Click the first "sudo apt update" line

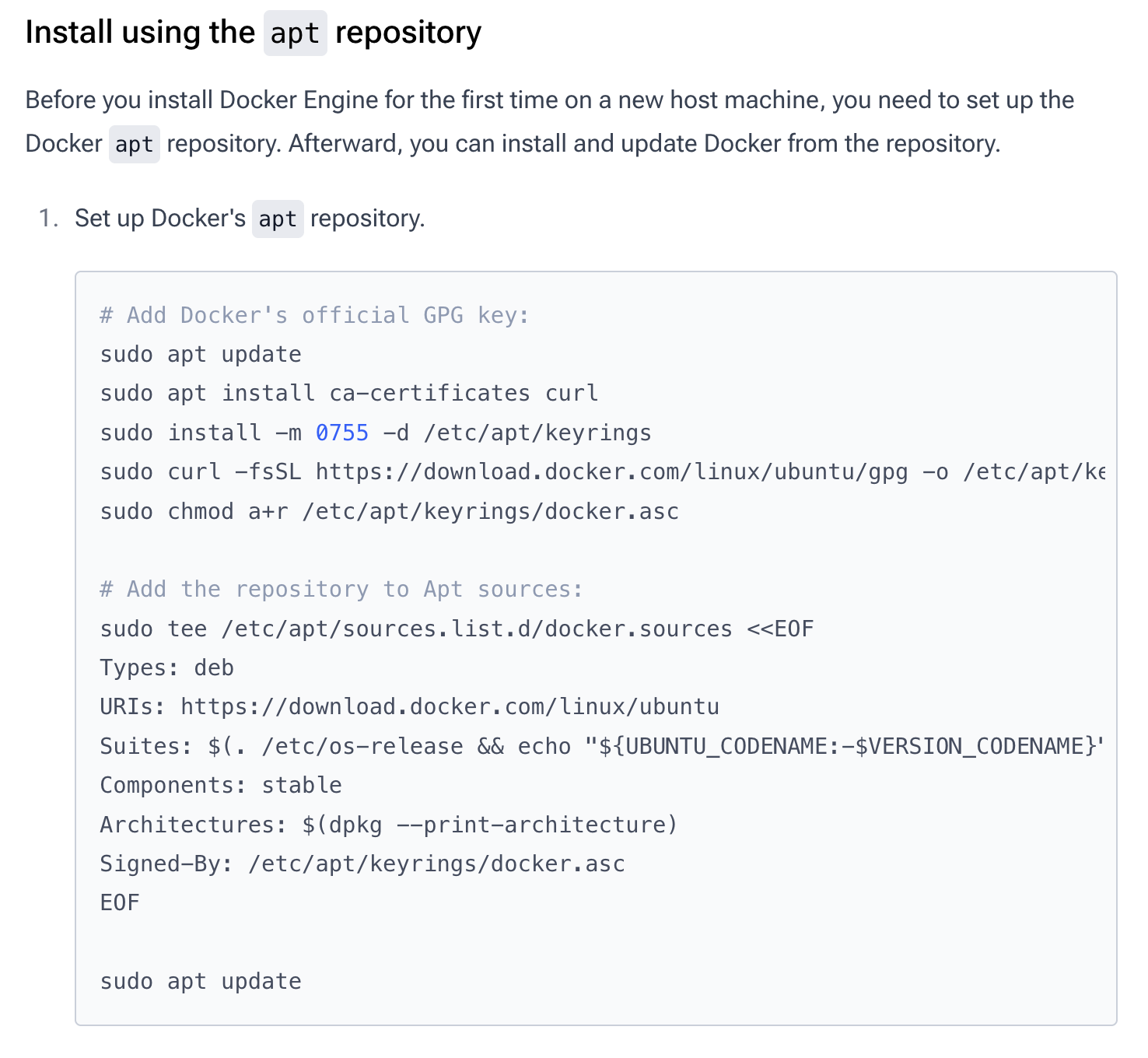tap(201, 354)
